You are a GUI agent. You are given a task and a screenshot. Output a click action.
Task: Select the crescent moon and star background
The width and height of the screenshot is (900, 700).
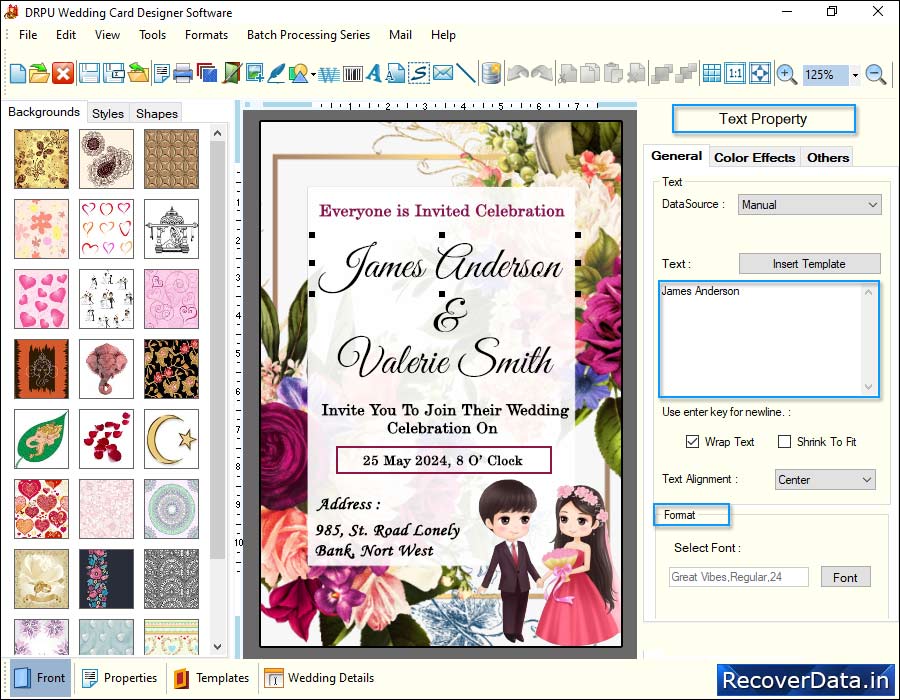click(171, 439)
